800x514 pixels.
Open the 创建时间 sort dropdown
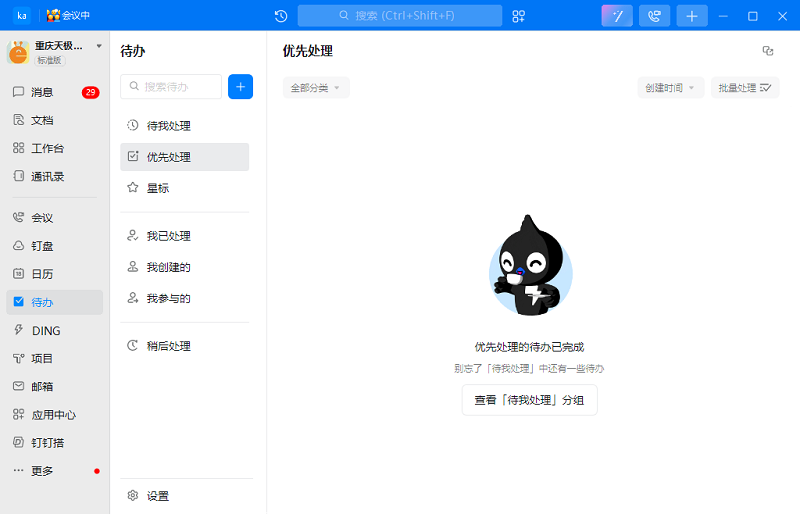point(670,88)
